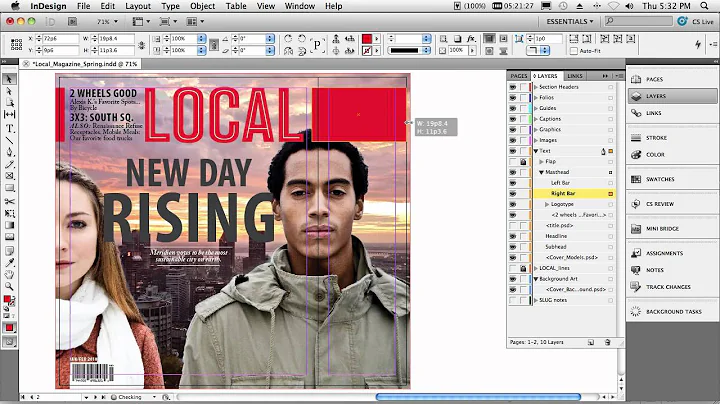Select the Selection tool arrow
720x404 pixels.
[9, 79]
